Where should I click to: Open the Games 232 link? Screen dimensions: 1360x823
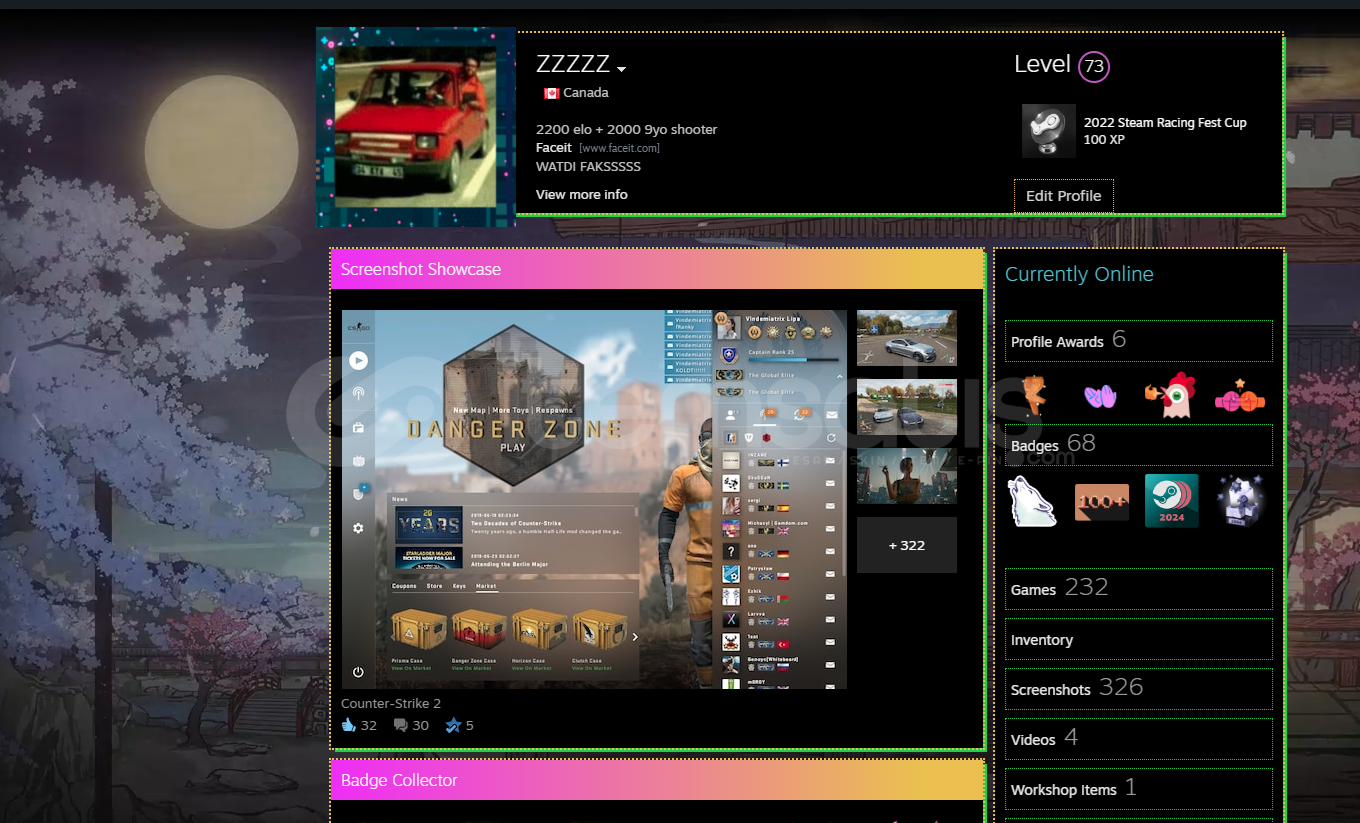click(x=1139, y=589)
